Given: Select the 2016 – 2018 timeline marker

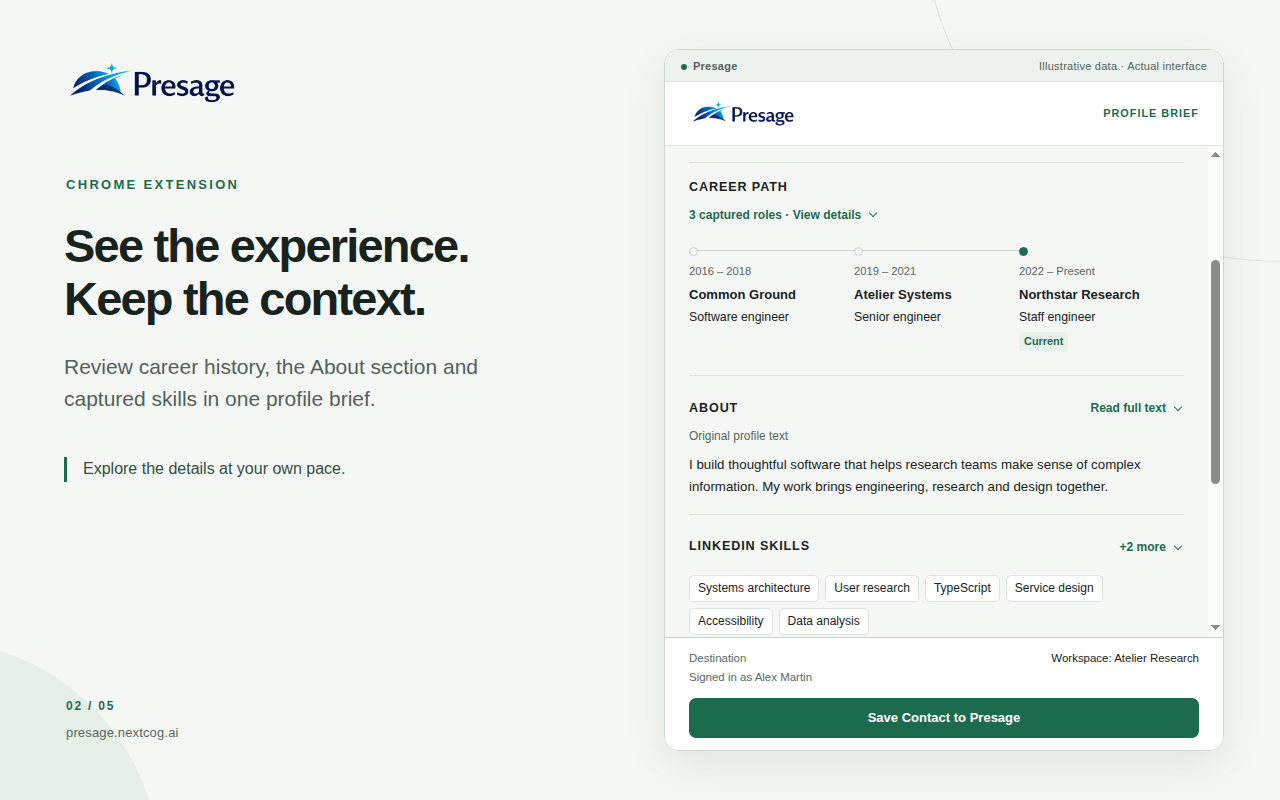Looking at the screenshot, I should pos(694,252).
